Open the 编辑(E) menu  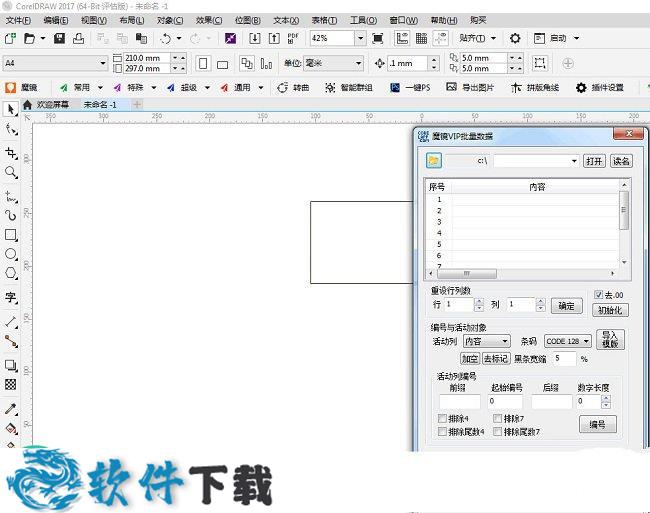[x=56, y=20]
